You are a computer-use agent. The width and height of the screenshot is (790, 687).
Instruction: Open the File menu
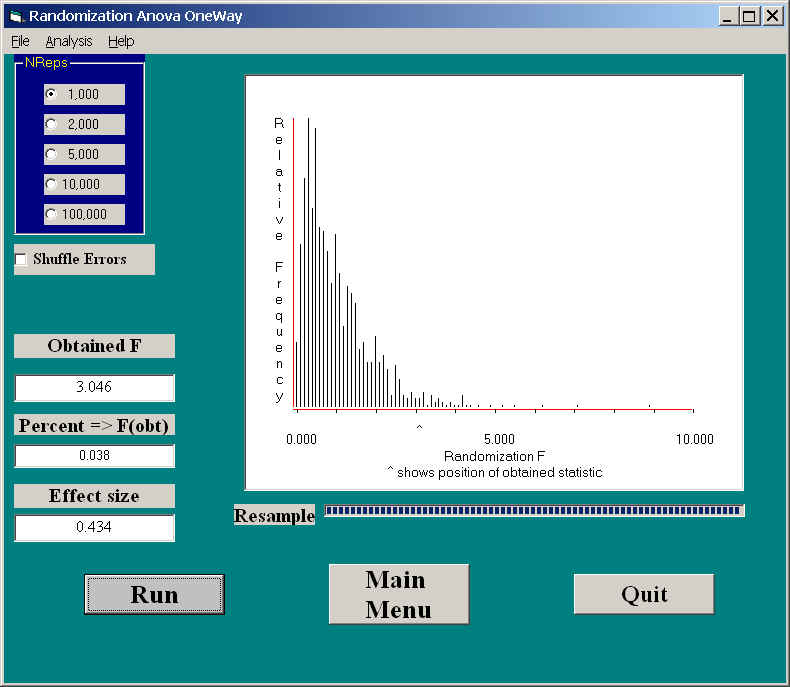click(x=20, y=41)
